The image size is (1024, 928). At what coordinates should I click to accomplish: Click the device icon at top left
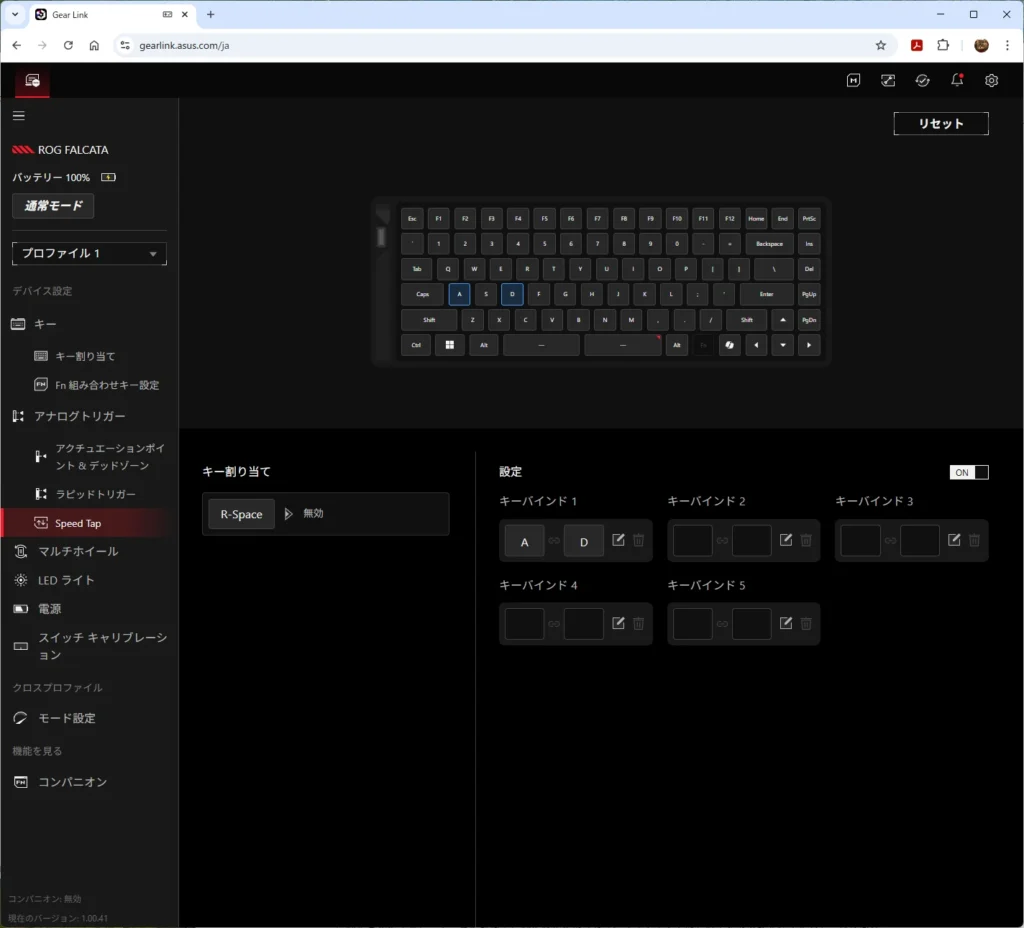32,81
